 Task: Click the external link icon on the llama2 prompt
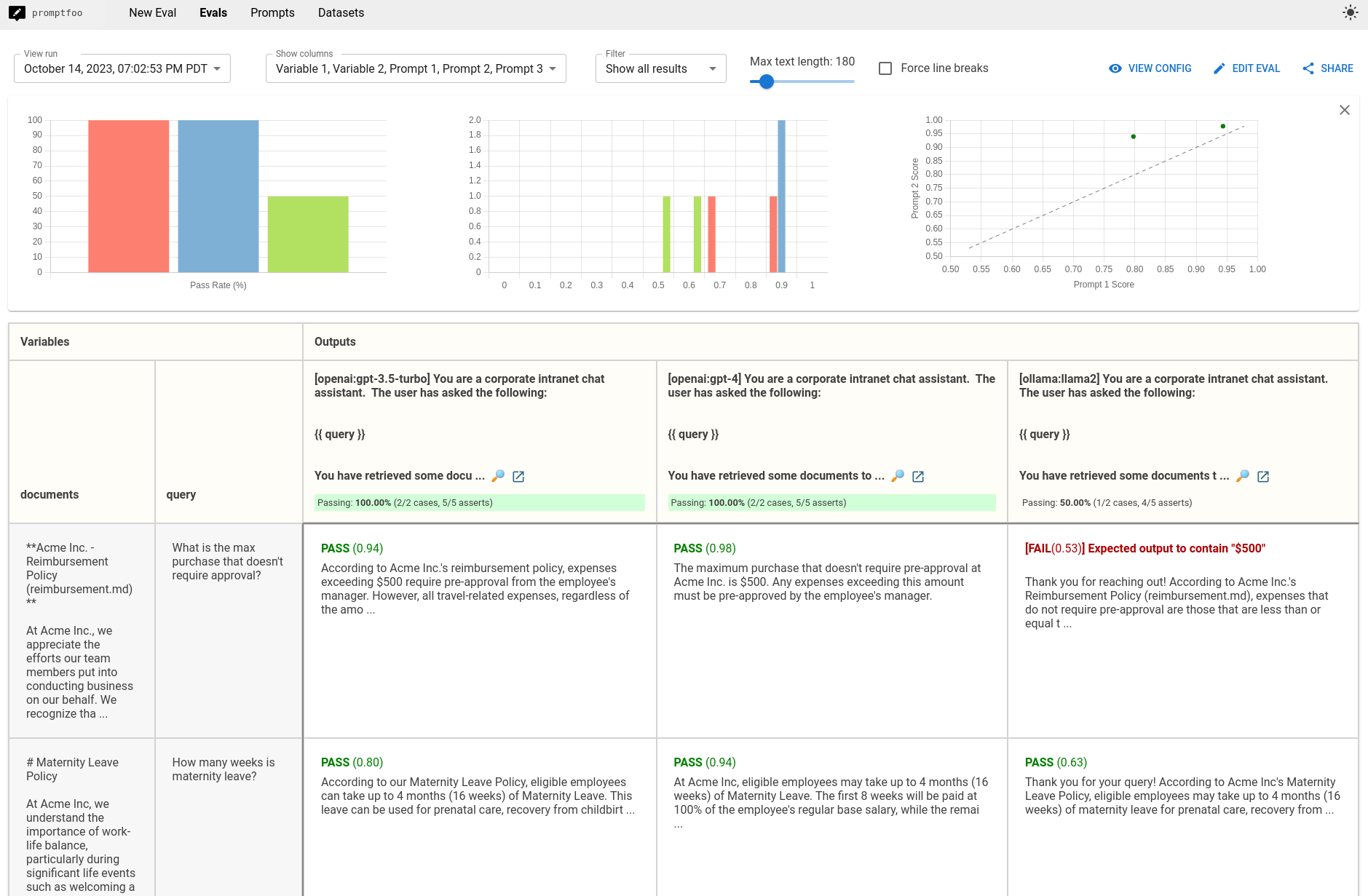[x=1264, y=476]
